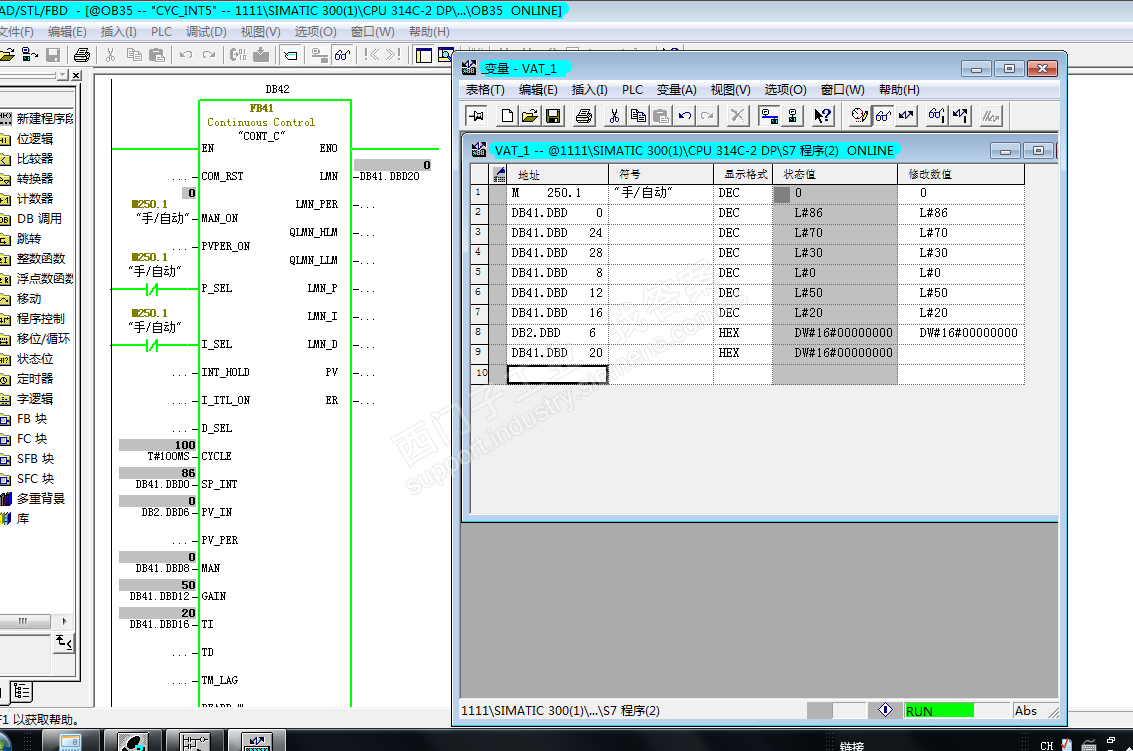
Task: Click the Undo arrow in VAT toolbar
Action: [x=685, y=116]
